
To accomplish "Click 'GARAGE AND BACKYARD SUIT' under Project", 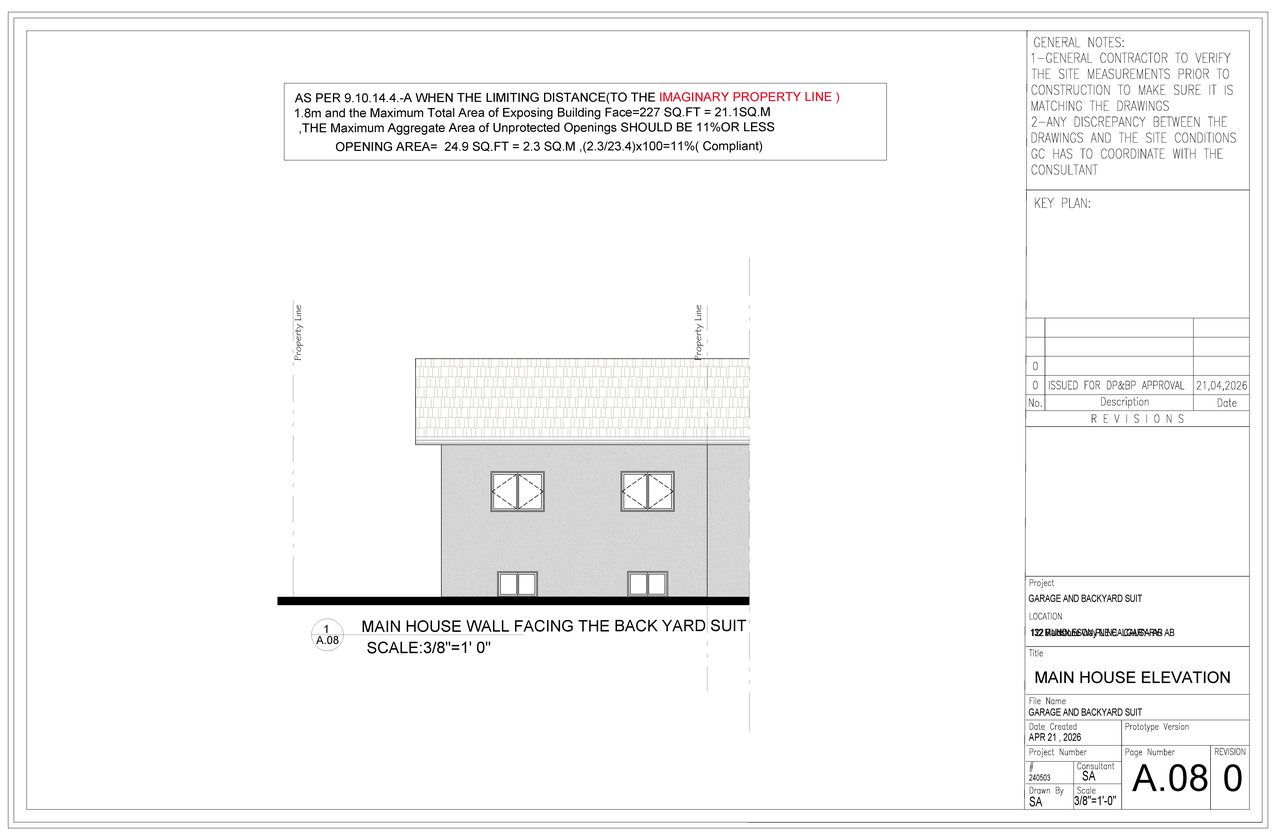I will tap(1085, 599).
